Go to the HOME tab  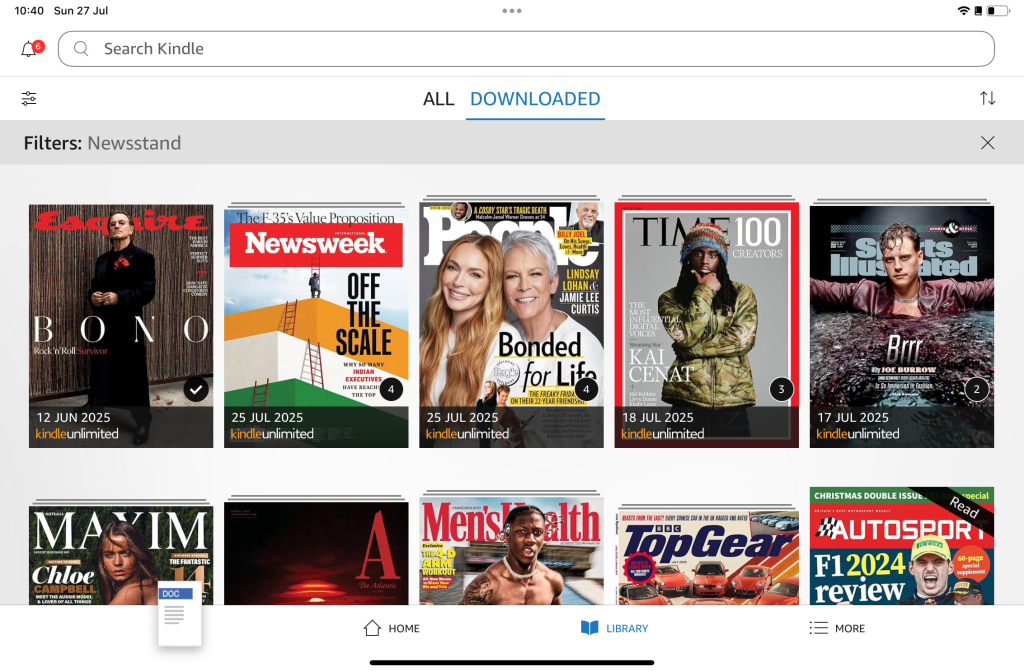[x=391, y=628]
